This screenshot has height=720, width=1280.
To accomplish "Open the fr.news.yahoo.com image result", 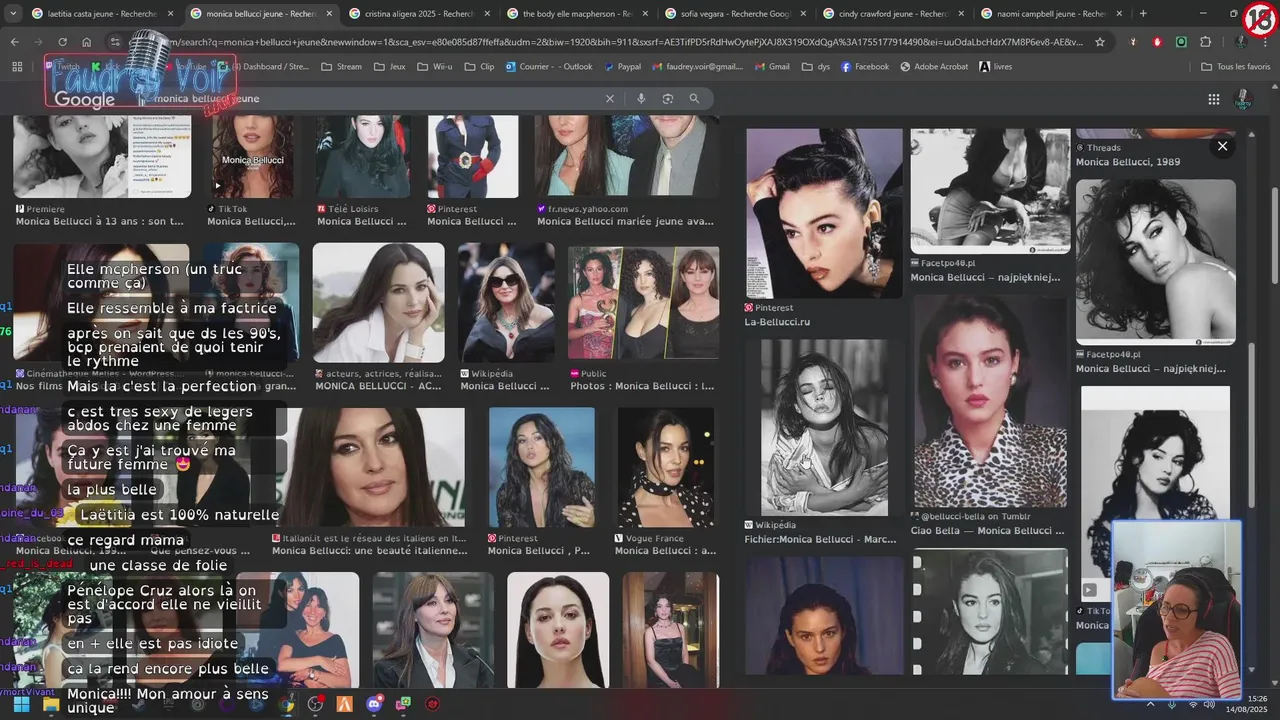I will coord(626,157).
